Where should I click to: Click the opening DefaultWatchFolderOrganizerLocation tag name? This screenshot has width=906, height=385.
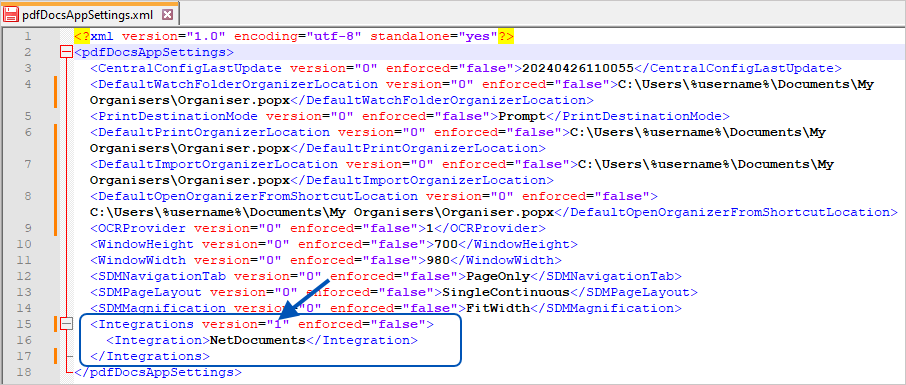point(238,84)
